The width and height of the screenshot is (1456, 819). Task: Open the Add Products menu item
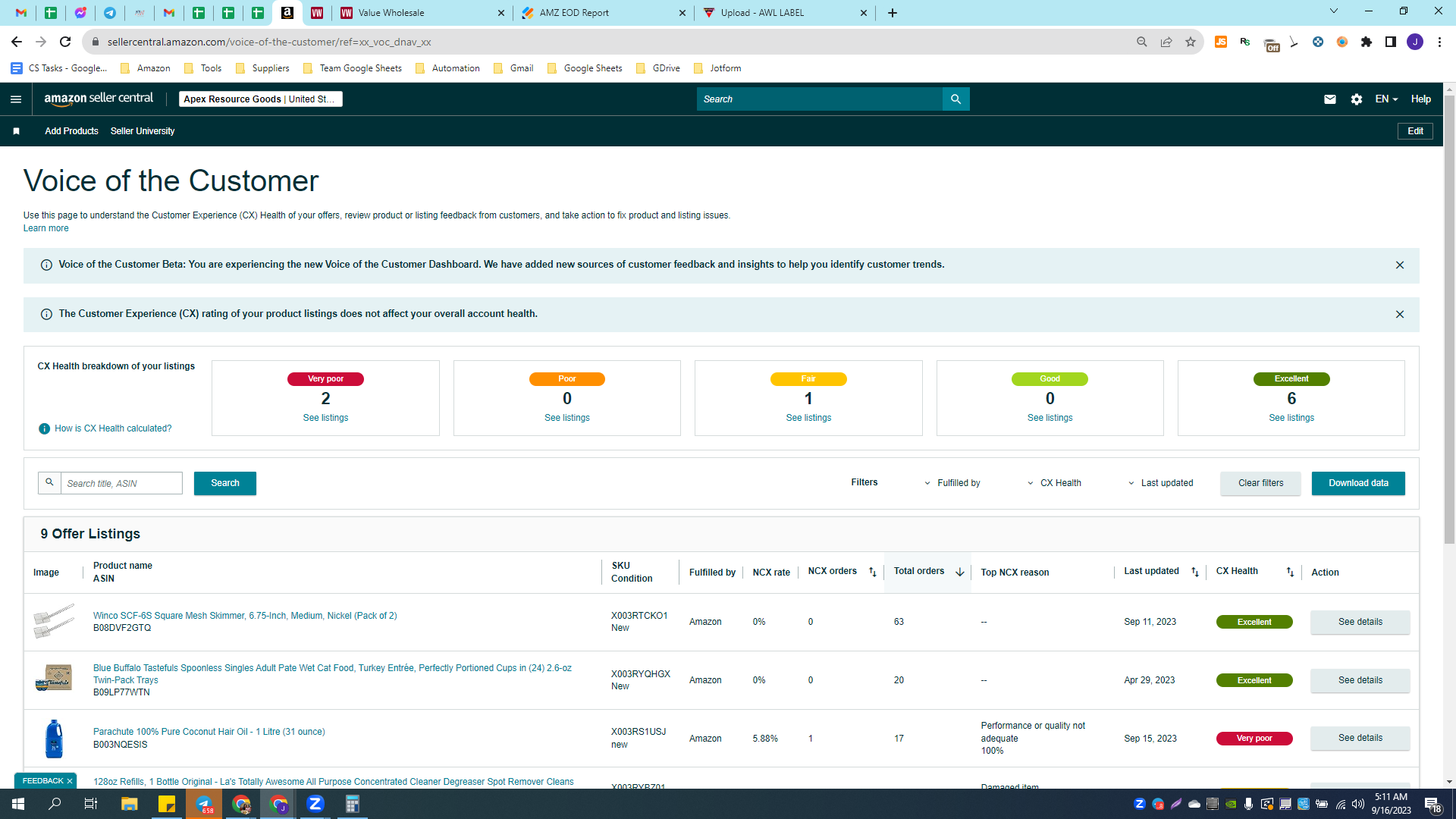point(71,131)
